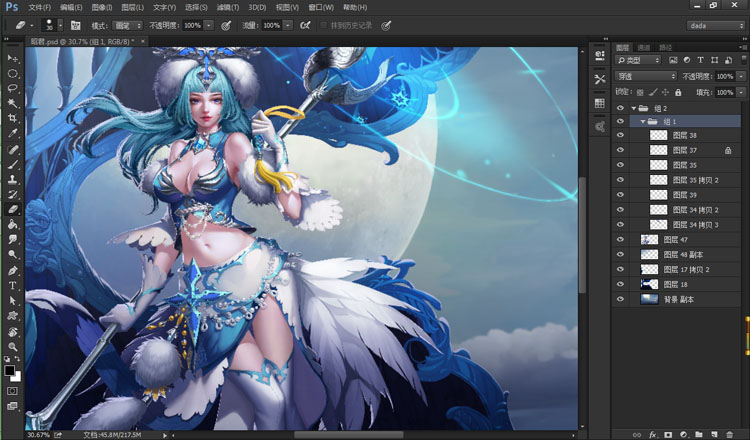
Task: Select the Zoom tool
Action: pos(12,347)
